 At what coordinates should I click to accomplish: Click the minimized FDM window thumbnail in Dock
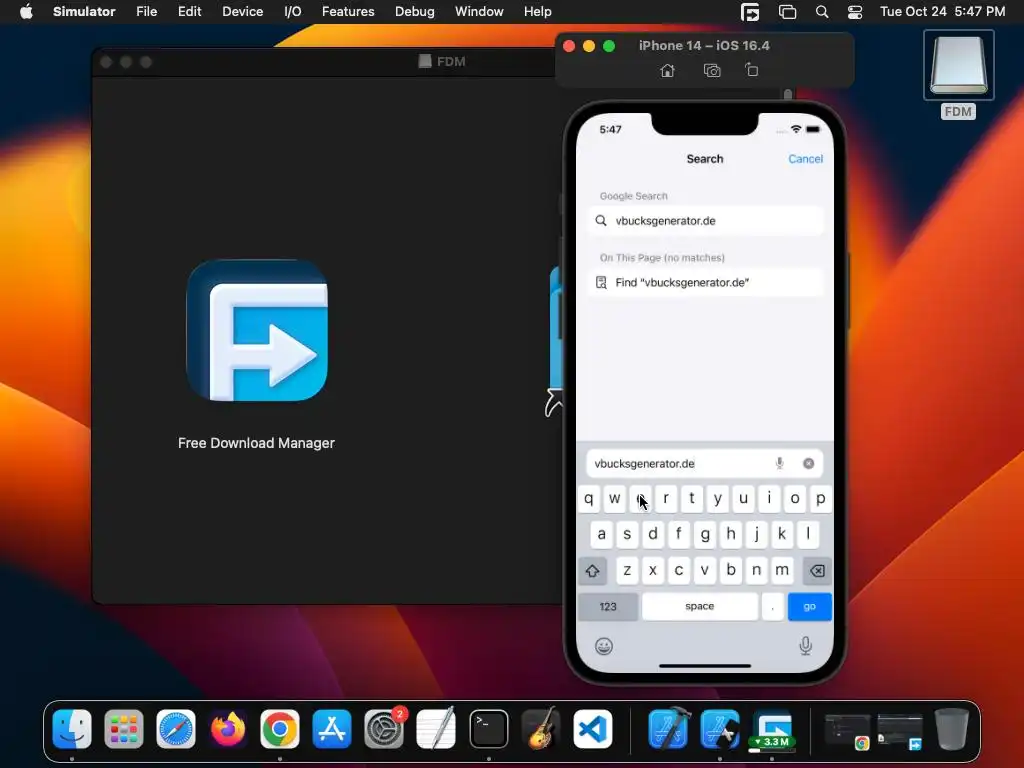pos(900,731)
